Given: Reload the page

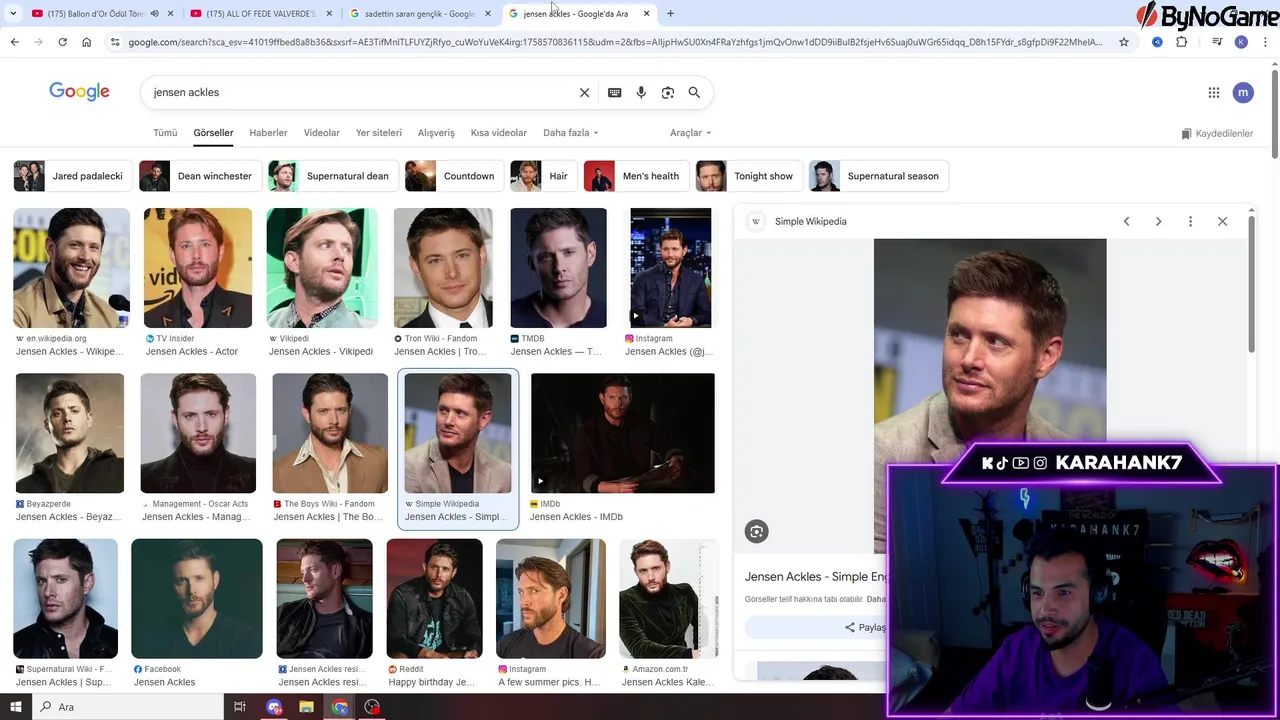Looking at the screenshot, I should point(62,42).
